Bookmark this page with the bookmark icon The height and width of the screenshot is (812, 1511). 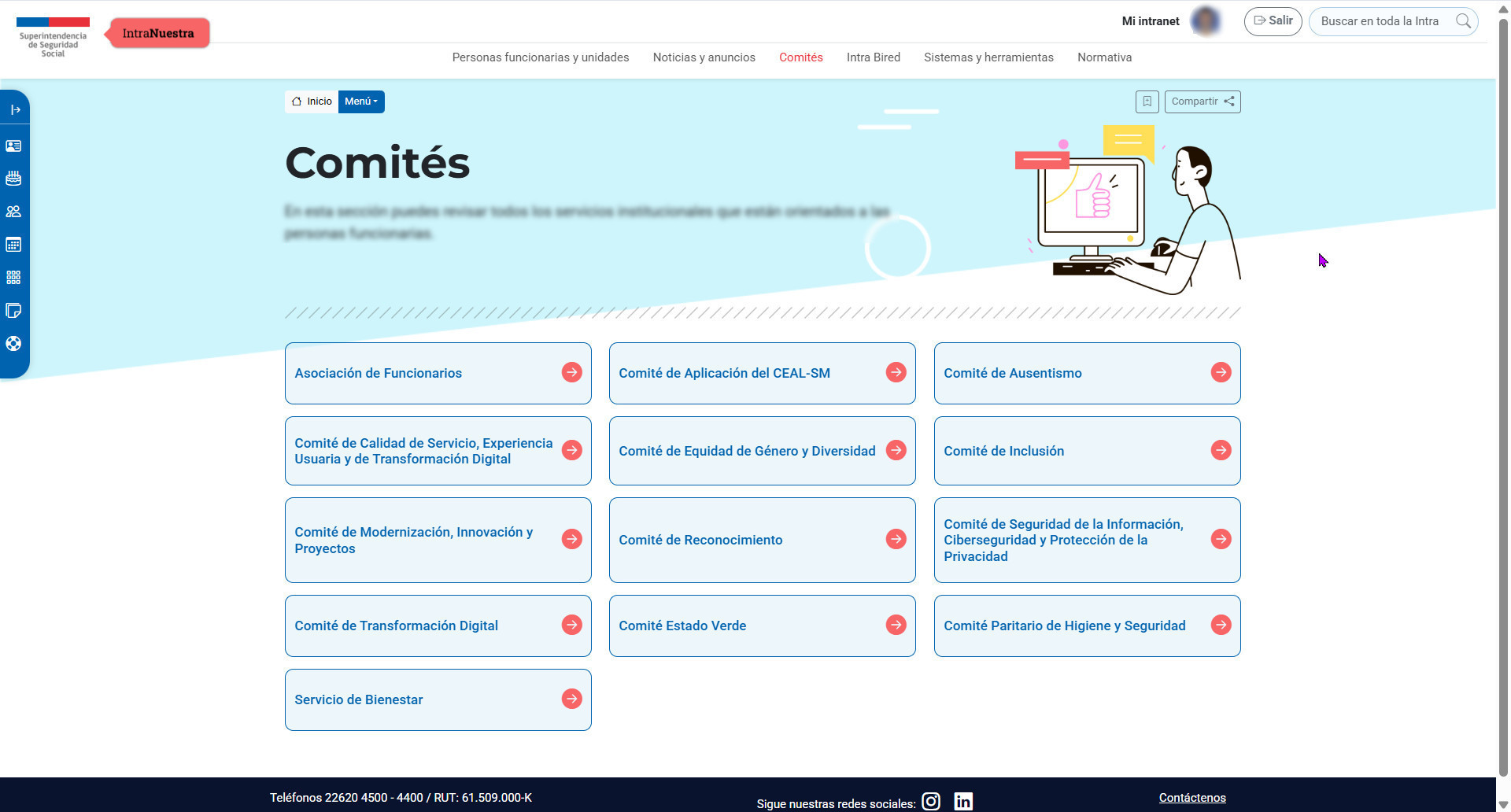click(1147, 101)
